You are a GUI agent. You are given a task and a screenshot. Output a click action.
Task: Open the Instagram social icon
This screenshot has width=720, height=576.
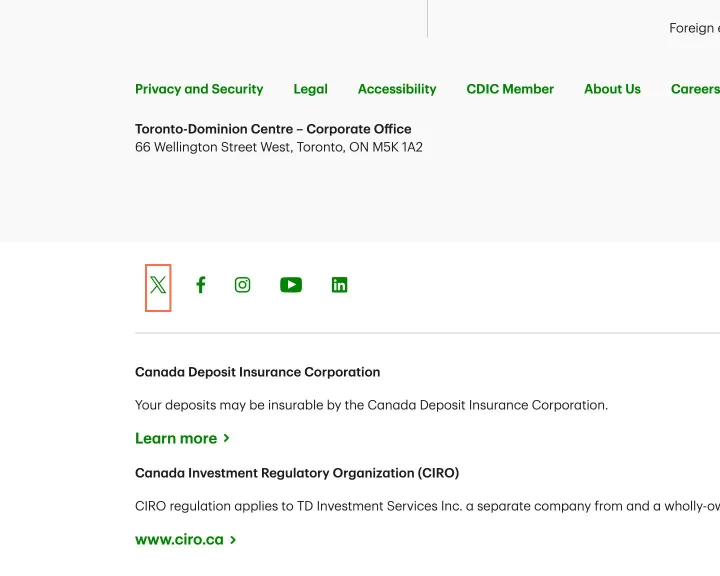pyautogui.click(x=242, y=285)
